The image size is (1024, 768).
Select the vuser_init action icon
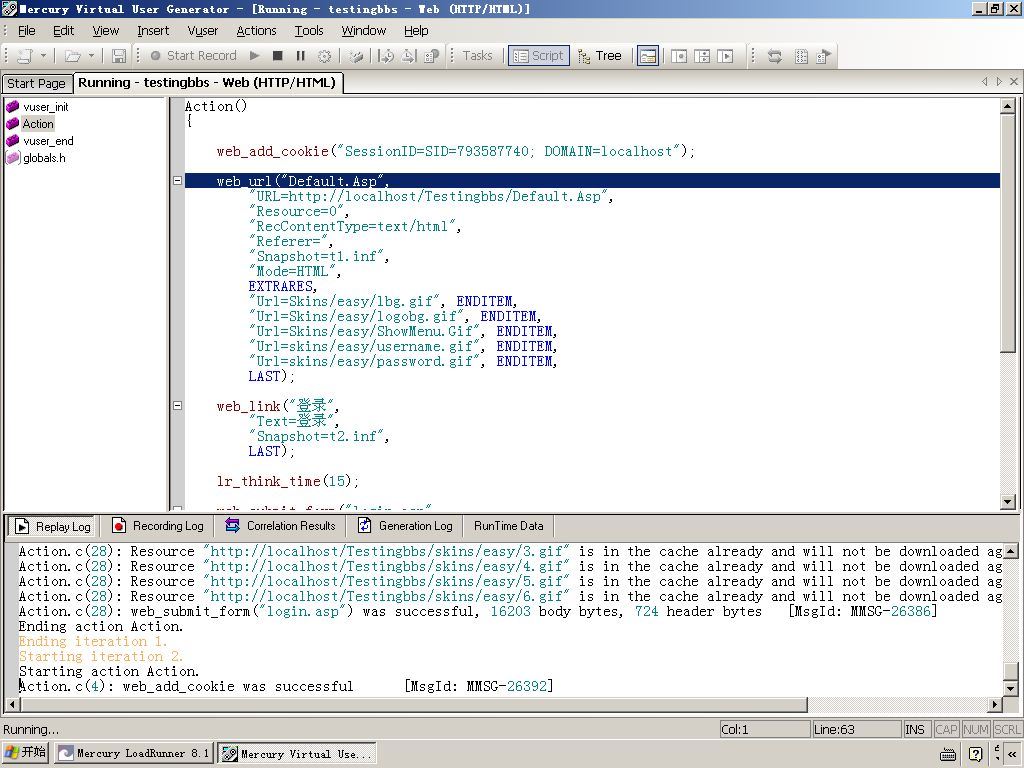[13, 107]
